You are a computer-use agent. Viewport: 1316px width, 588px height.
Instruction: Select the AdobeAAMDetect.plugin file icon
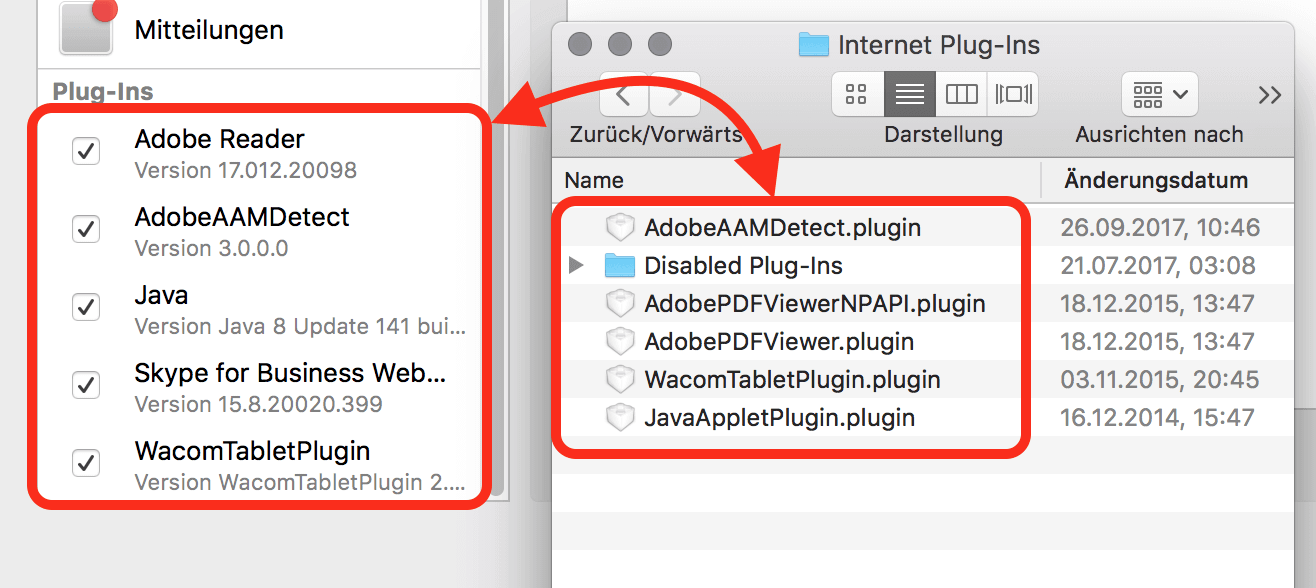[620, 228]
